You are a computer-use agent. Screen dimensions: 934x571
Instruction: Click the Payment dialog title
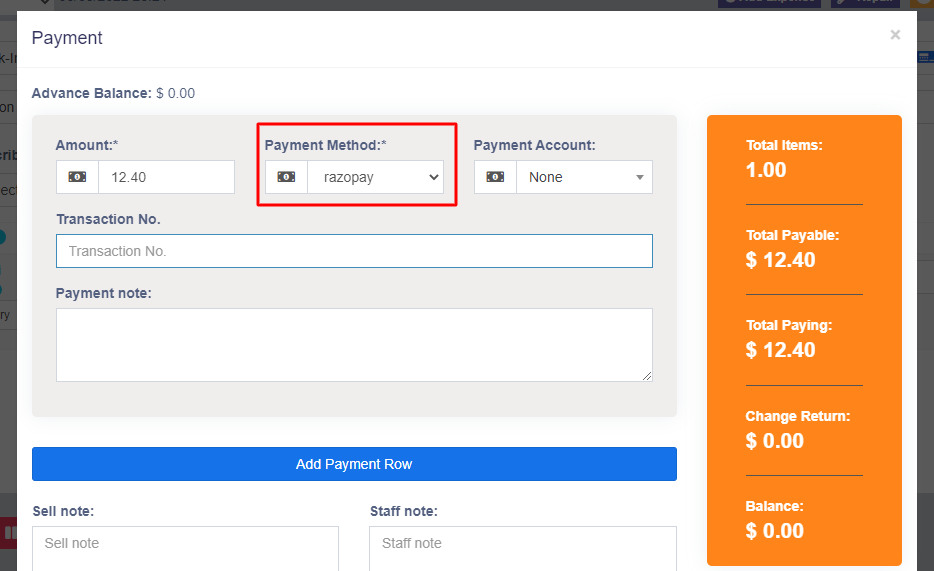pos(67,38)
